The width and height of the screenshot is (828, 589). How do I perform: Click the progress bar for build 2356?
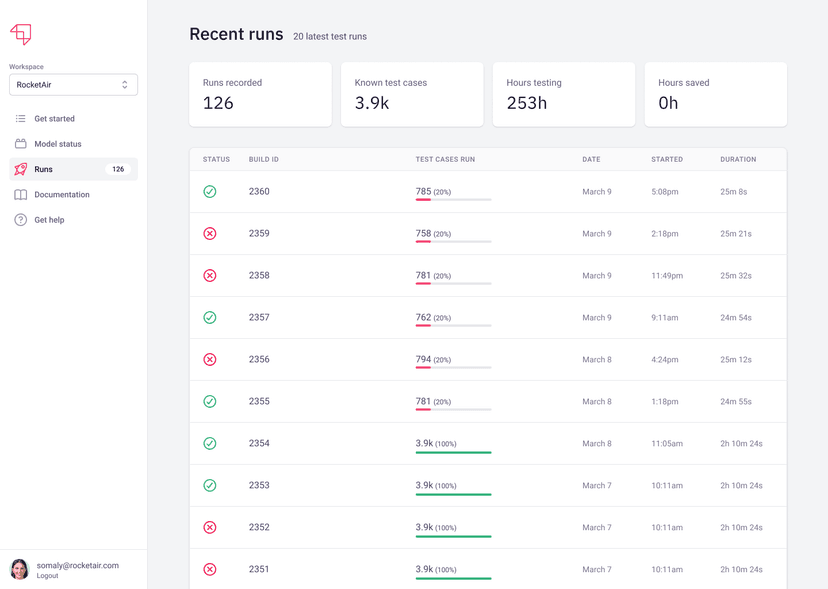[x=453, y=368]
